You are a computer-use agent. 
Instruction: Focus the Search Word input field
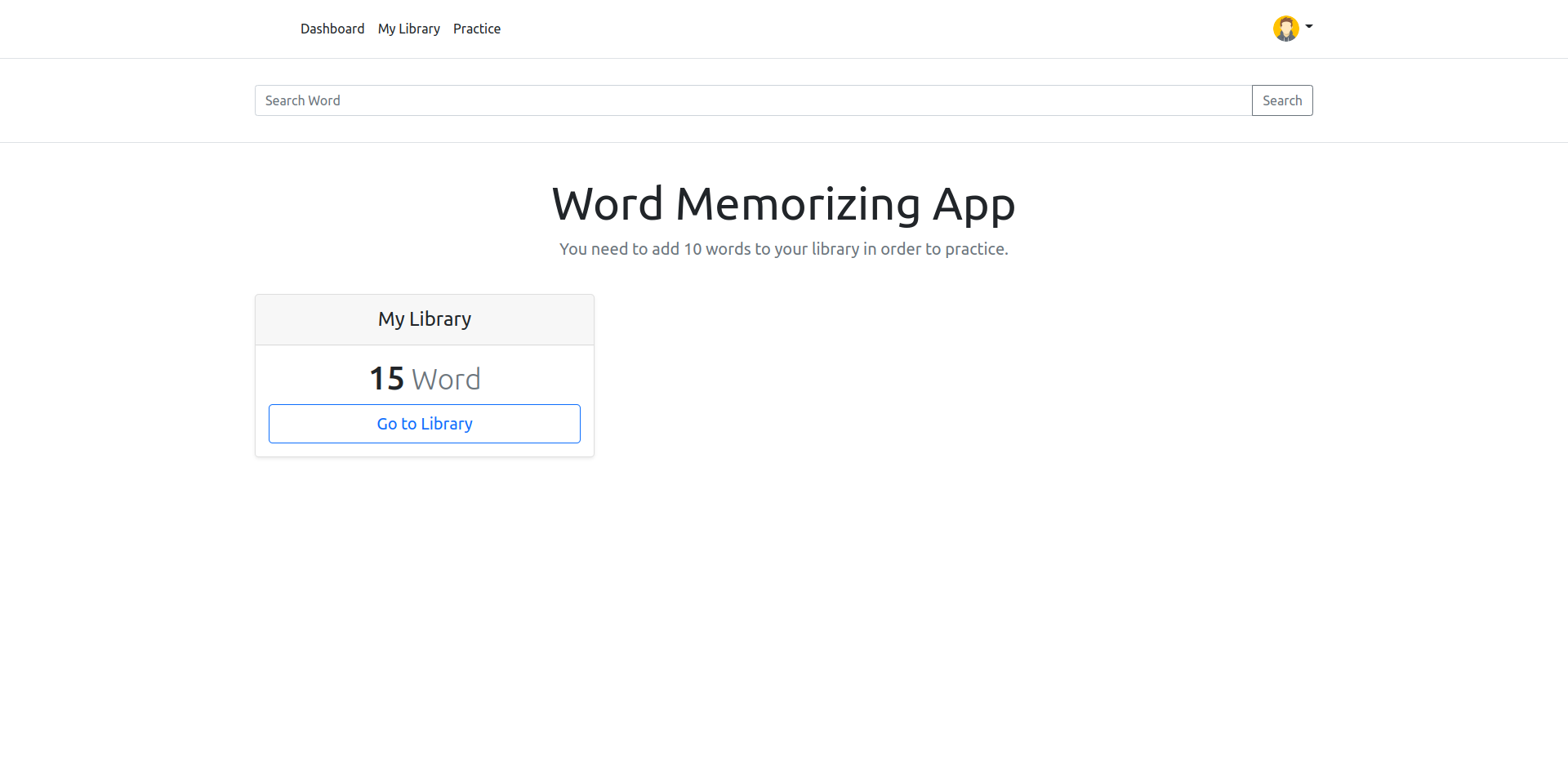coord(753,100)
